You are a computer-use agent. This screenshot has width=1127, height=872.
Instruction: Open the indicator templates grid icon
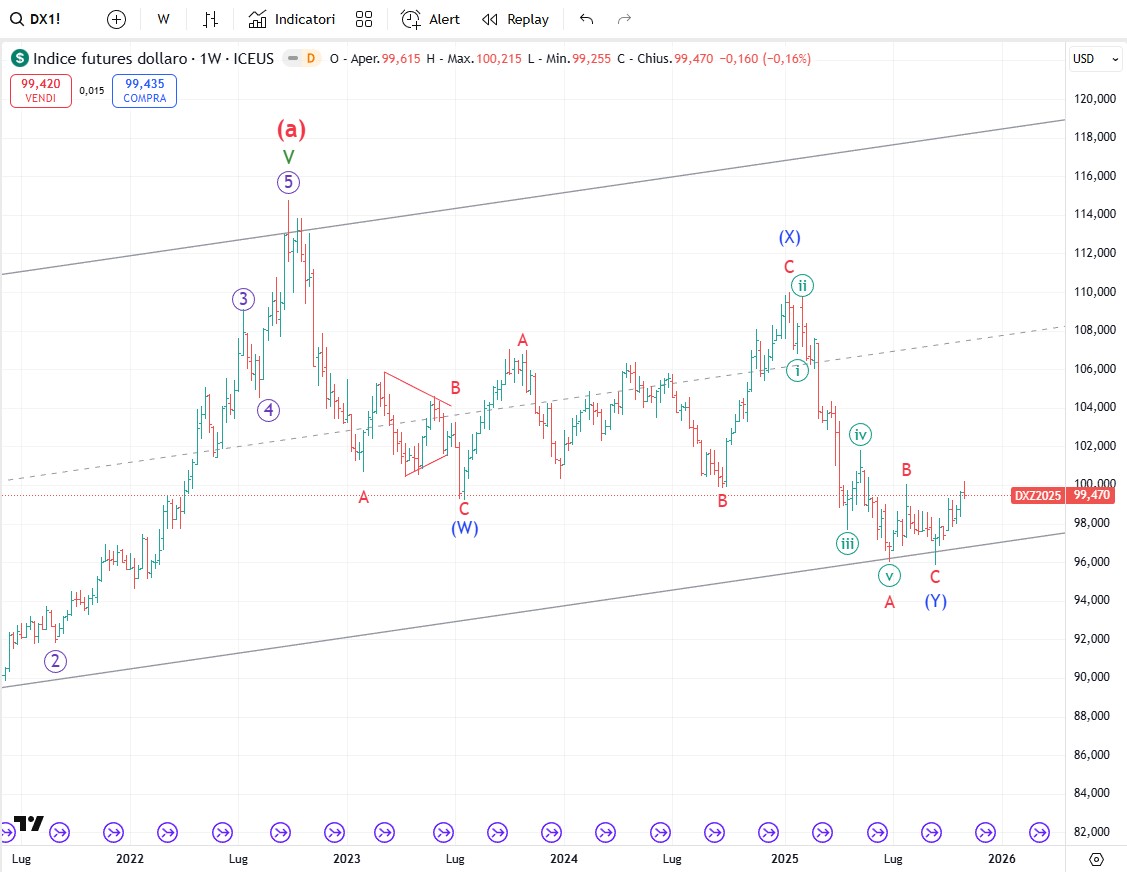pyautogui.click(x=364, y=19)
